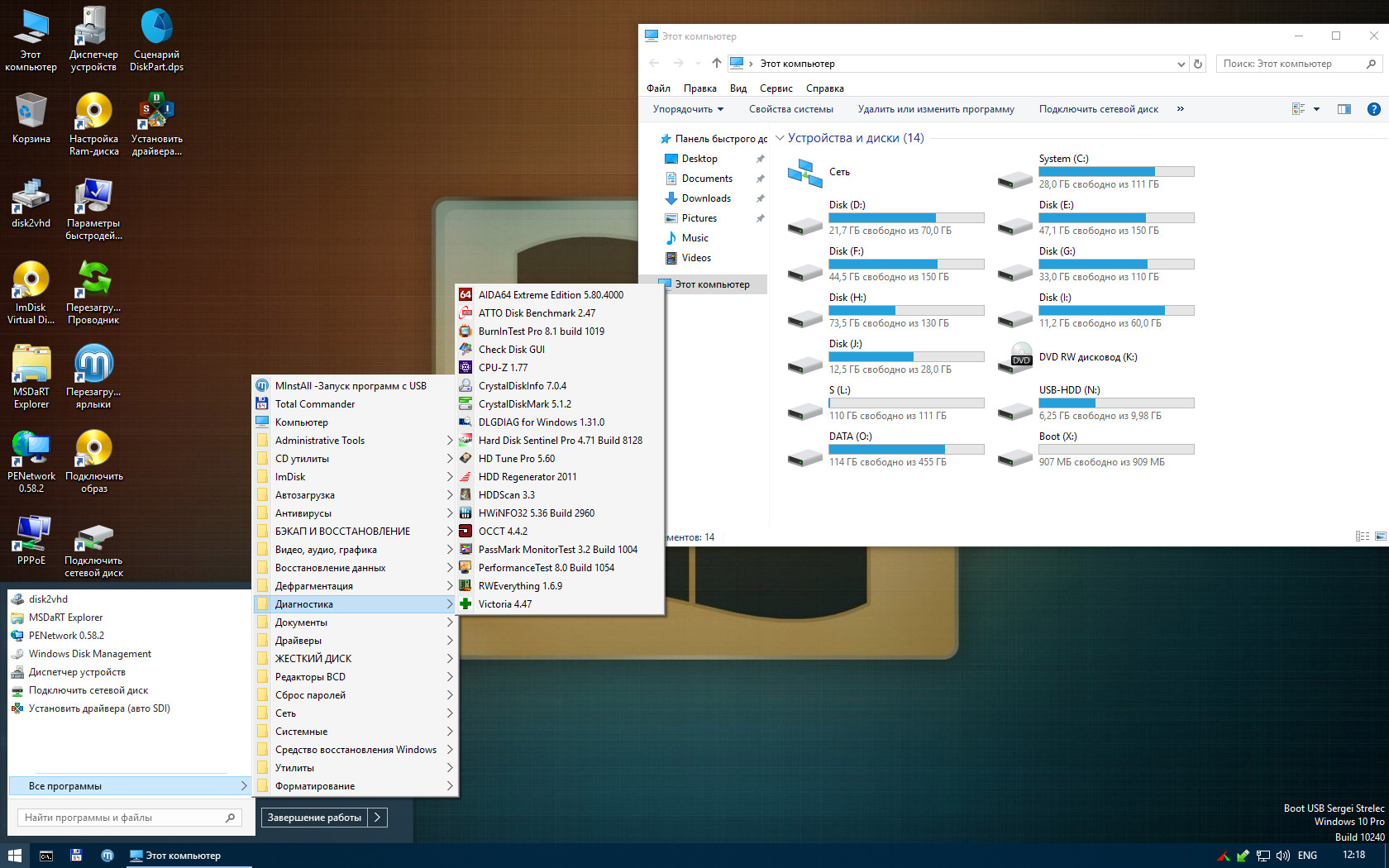
Task: Open HD Tune Pro 5.60
Action: pyautogui.click(x=560, y=459)
